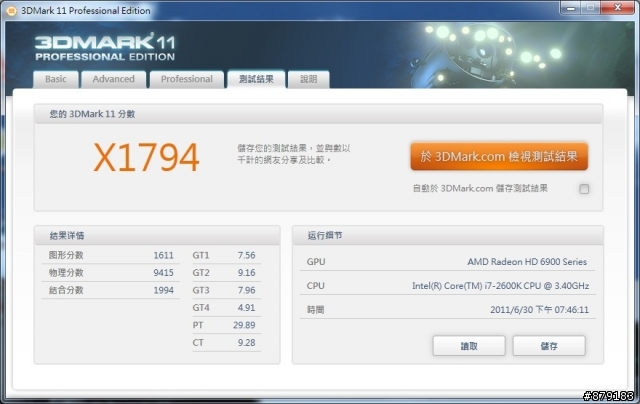Click the GT3 result 7.96
Viewport: 640px width, 404px height.
click(x=247, y=290)
